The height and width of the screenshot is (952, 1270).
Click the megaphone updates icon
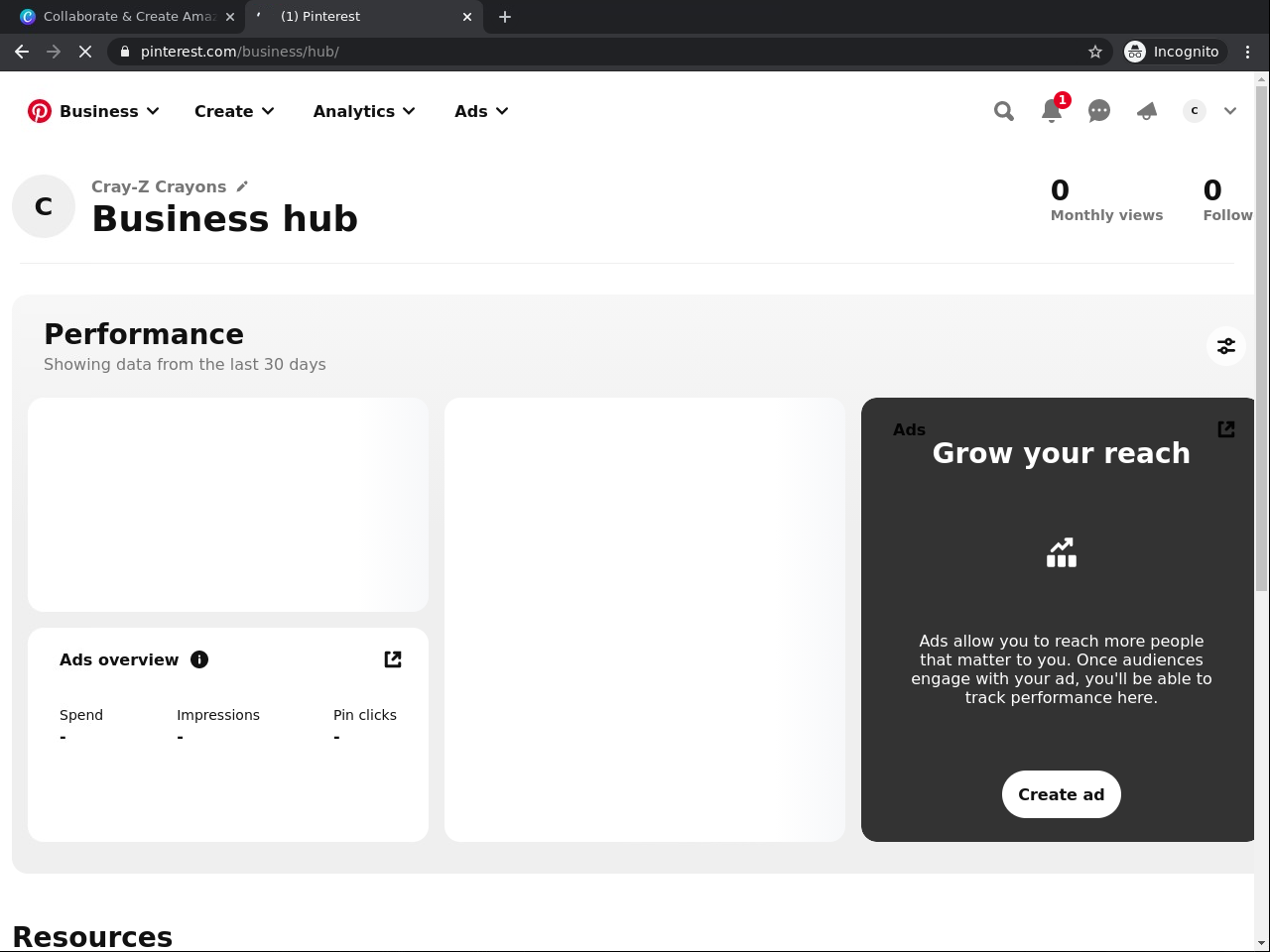[x=1147, y=111]
